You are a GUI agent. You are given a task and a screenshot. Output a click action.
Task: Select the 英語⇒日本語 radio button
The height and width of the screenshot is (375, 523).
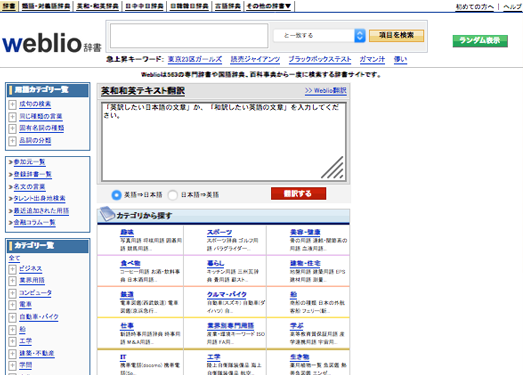point(116,195)
